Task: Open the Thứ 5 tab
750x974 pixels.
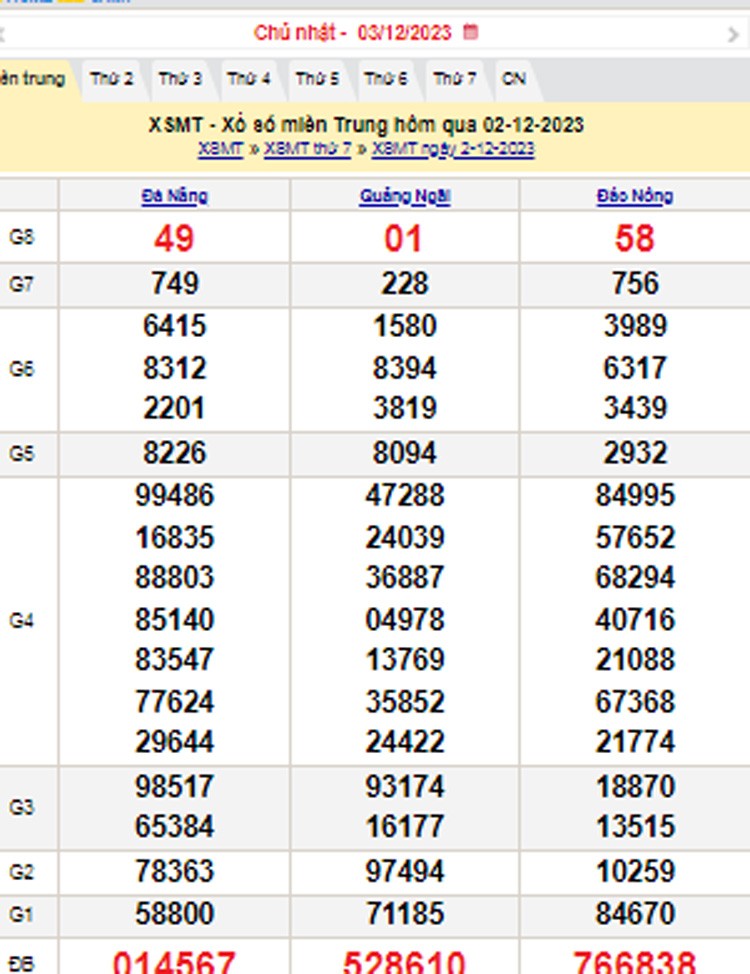Action: [x=317, y=78]
